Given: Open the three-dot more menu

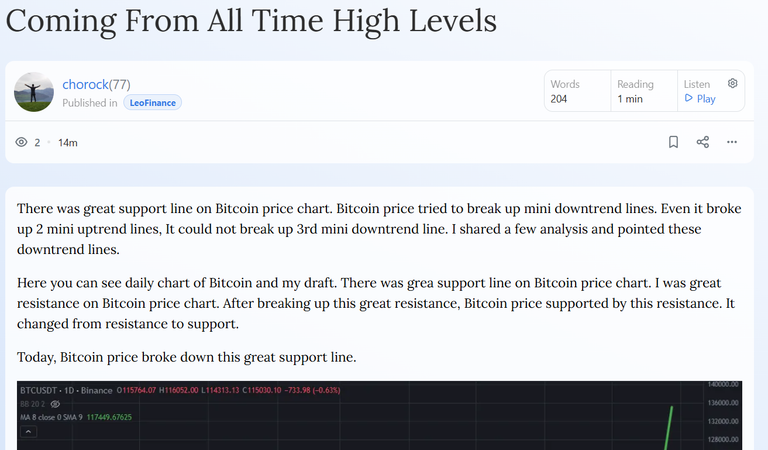Looking at the screenshot, I should 732,142.
